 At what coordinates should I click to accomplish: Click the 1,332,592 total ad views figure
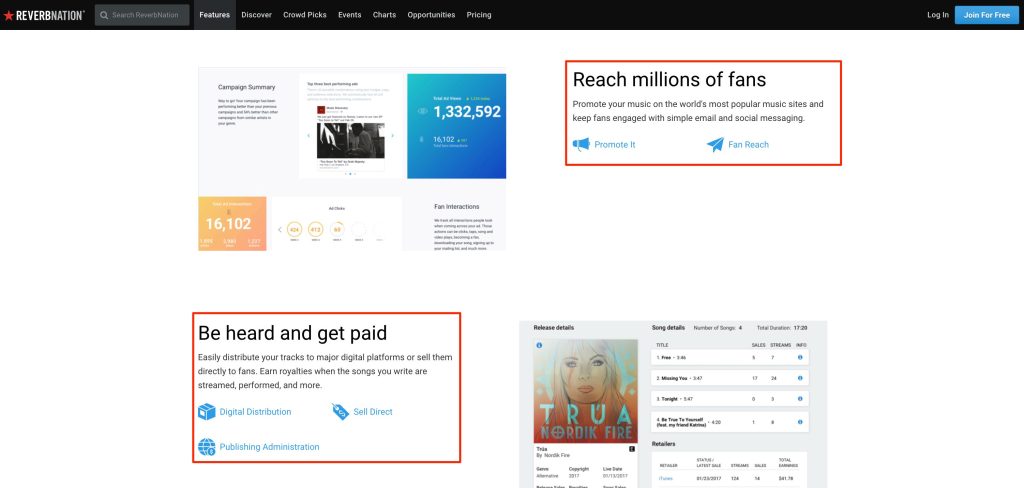[467, 112]
